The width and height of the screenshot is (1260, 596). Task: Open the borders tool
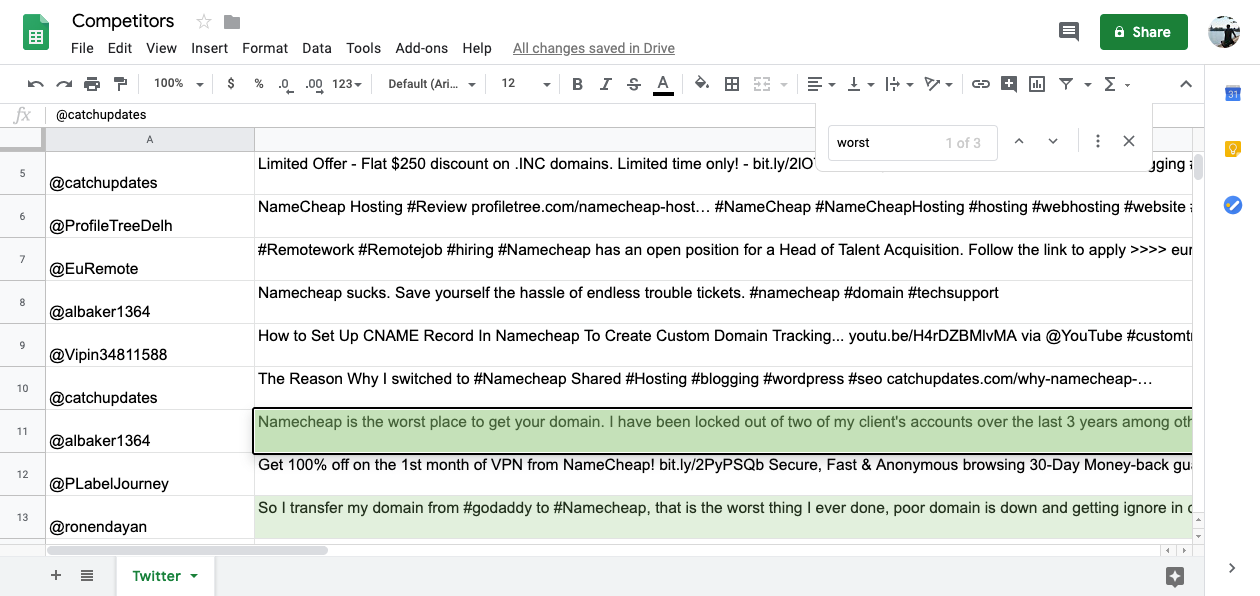pos(732,84)
